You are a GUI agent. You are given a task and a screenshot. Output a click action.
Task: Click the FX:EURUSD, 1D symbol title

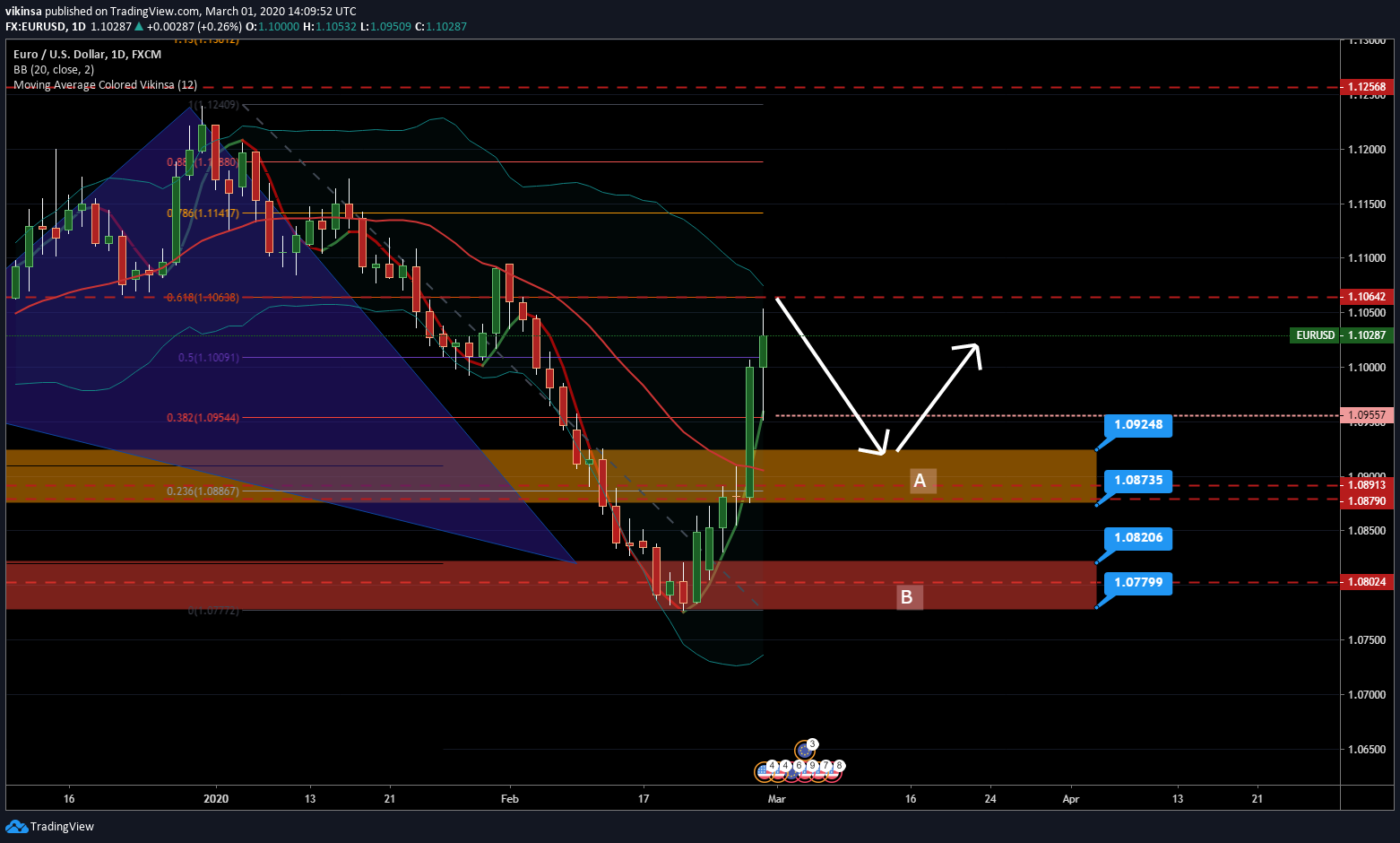coord(46,27)
